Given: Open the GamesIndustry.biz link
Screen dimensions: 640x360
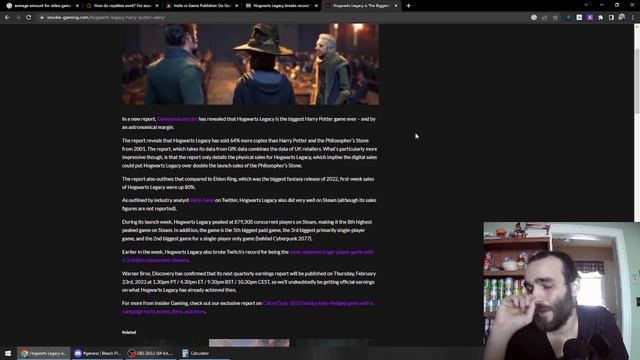Looking at the screenshot, I should coord(177,119).
